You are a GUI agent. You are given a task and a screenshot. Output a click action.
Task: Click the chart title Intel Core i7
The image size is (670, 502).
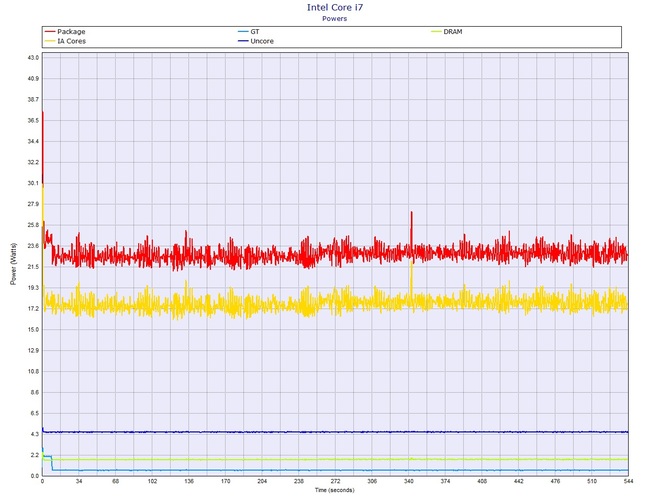click(335, 7)
